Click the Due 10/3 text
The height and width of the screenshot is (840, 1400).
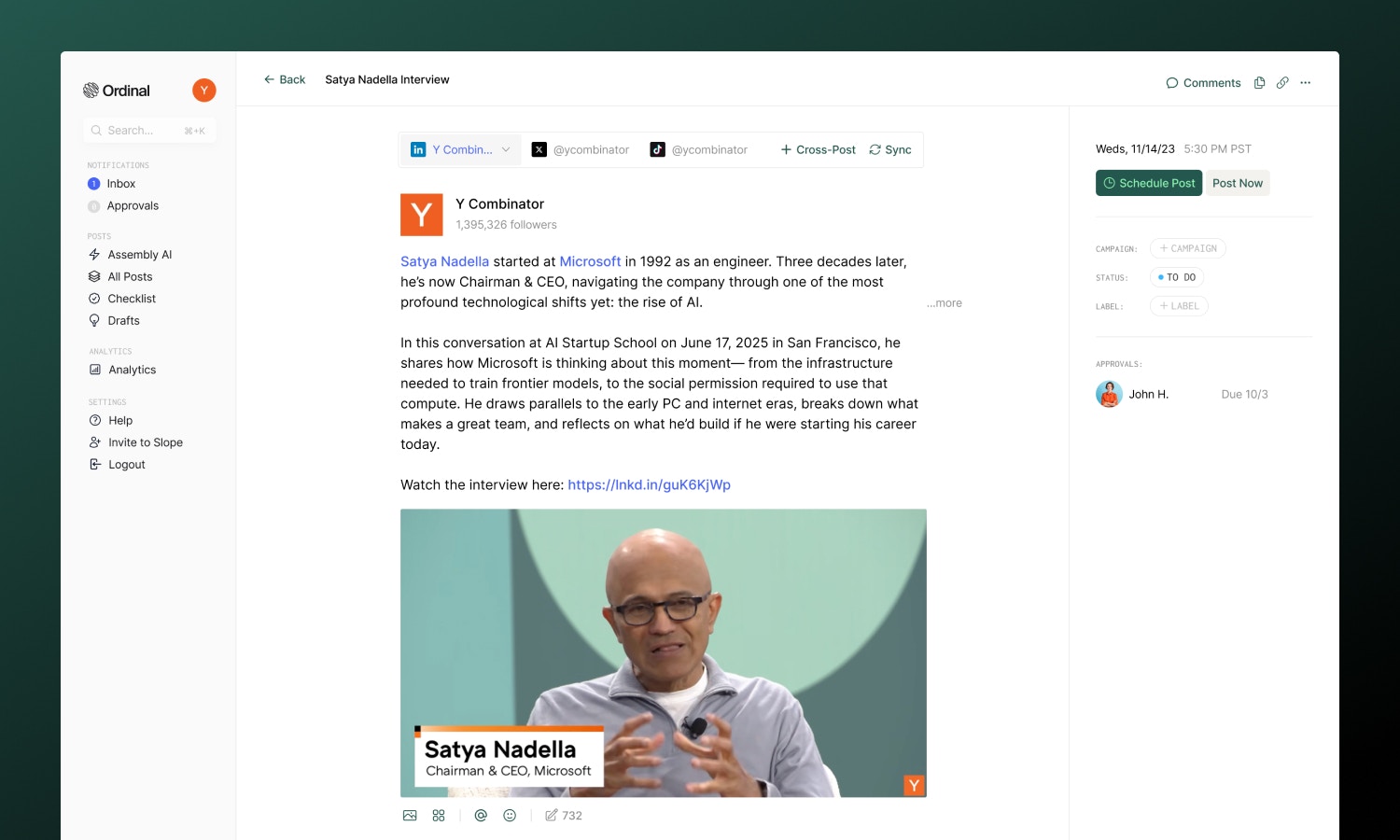pyautogui.click(x=1244, y=395)
